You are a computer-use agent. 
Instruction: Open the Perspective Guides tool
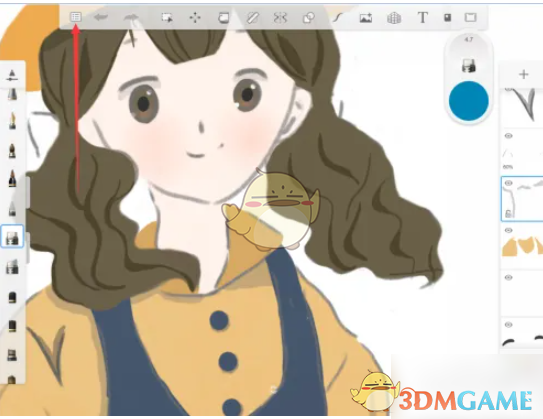coord(394,17)
